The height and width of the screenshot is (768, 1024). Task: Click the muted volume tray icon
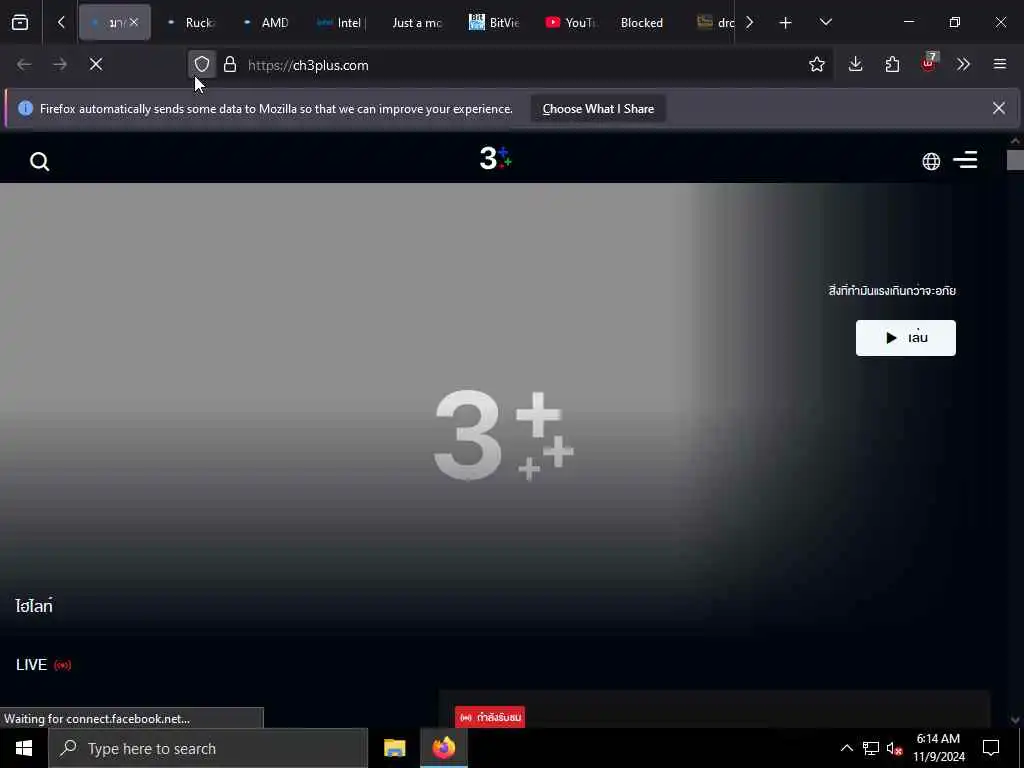tap(894, 748)
